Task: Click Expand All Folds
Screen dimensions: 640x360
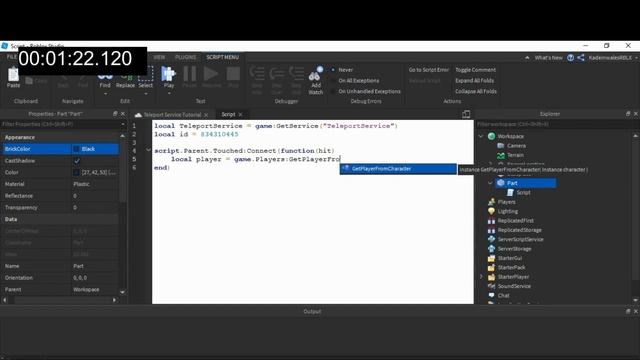Action: click(x=475, y=81)
